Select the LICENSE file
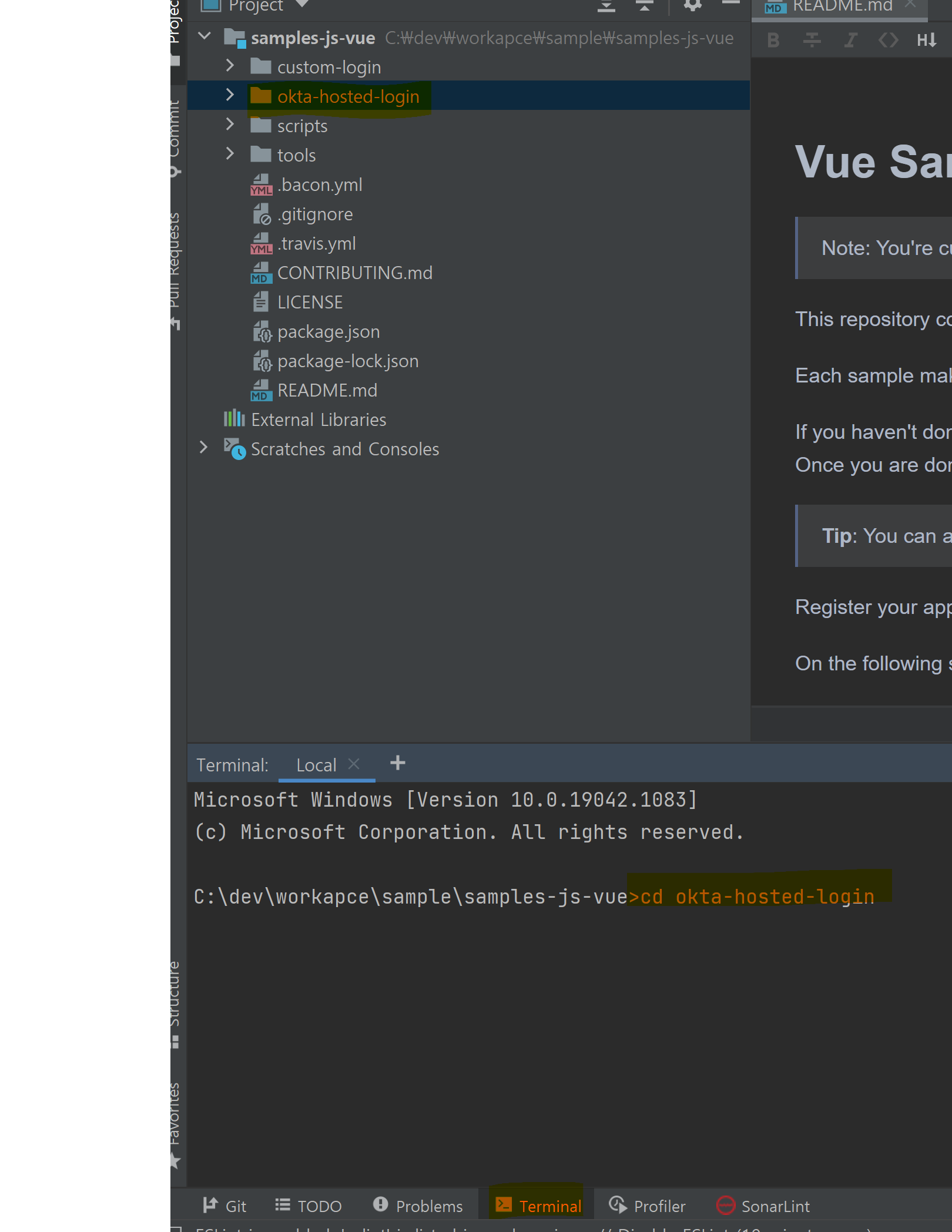The image size is (952, 1232). [x=310, y=302]
